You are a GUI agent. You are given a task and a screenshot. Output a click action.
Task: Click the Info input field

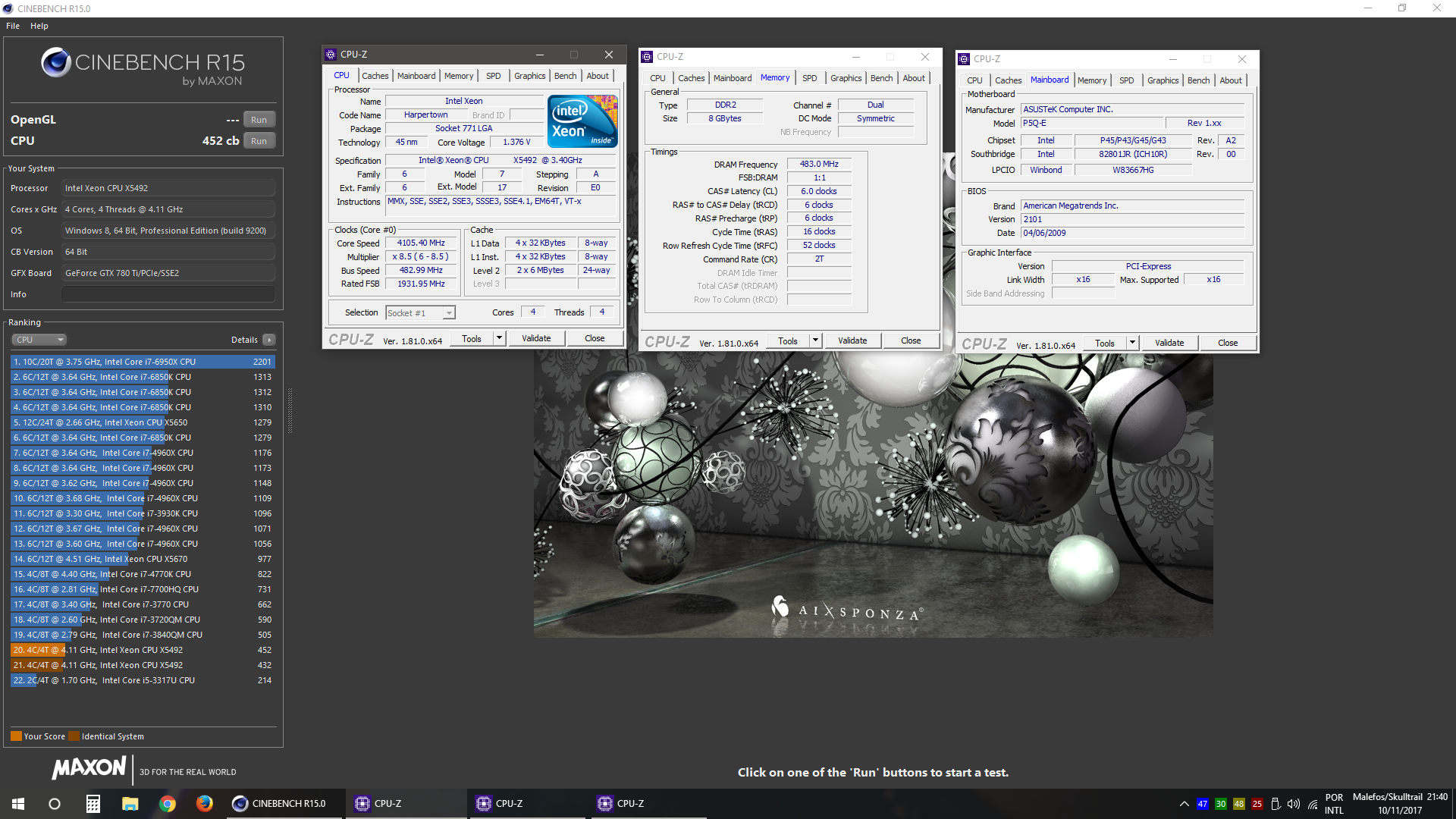[x=168, y=294]
